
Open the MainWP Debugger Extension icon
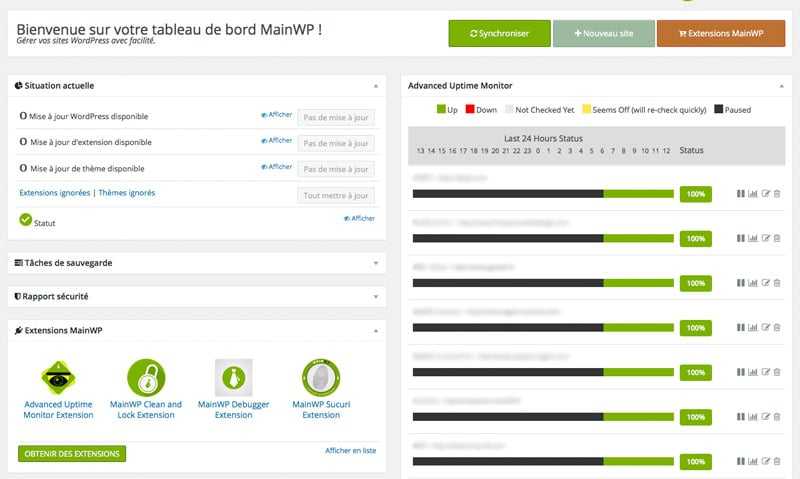click(x=234, y=377)
